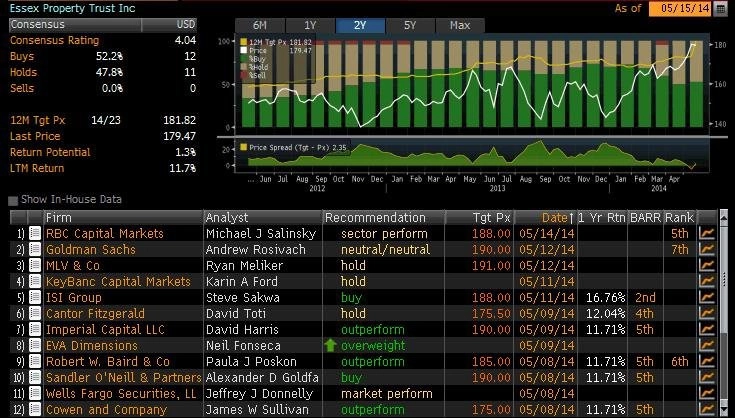
Task: Switch chart to 6M range
Action: [259, 25]
